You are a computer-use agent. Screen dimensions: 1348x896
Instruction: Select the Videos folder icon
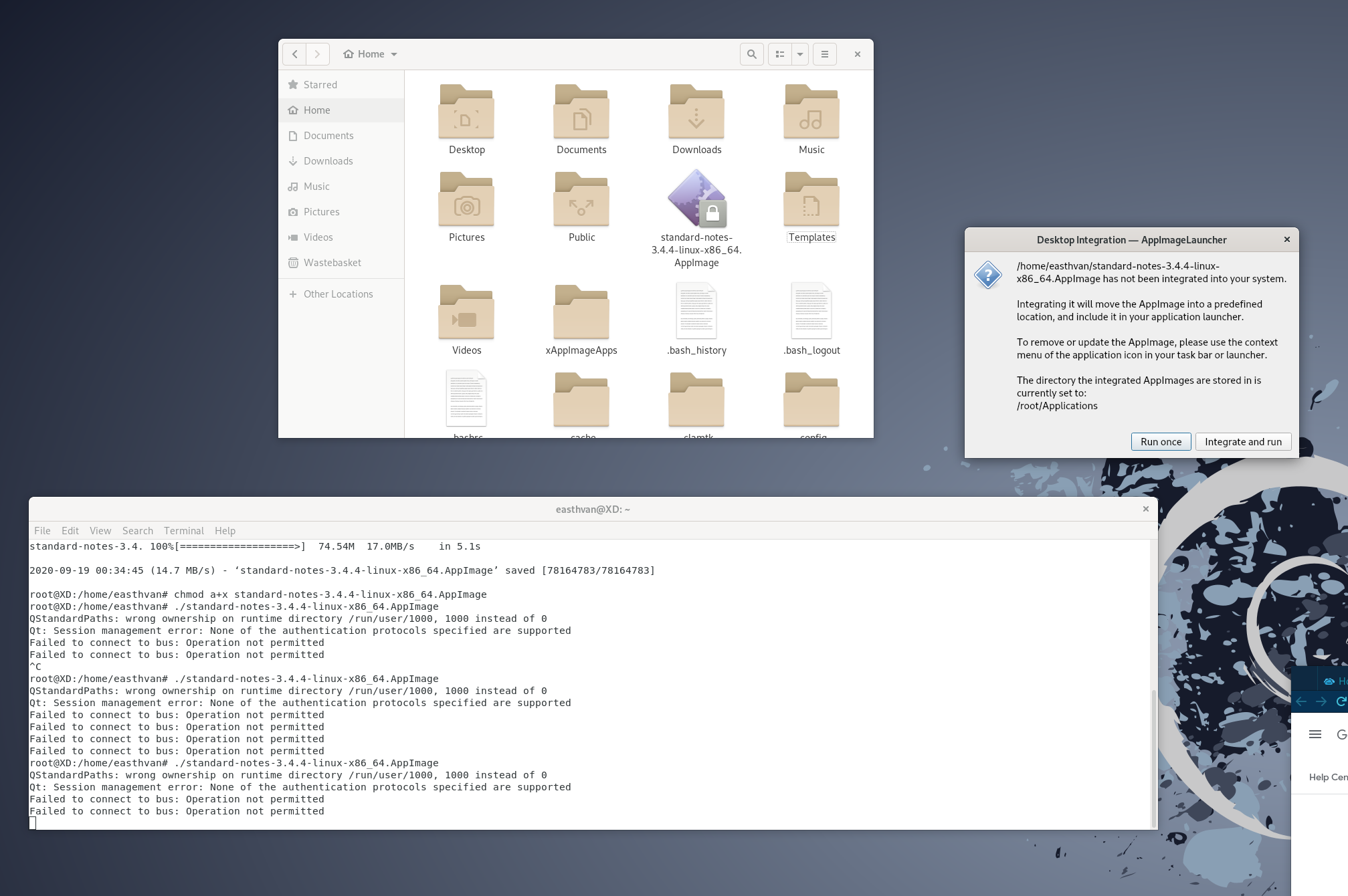pos(466,312)
